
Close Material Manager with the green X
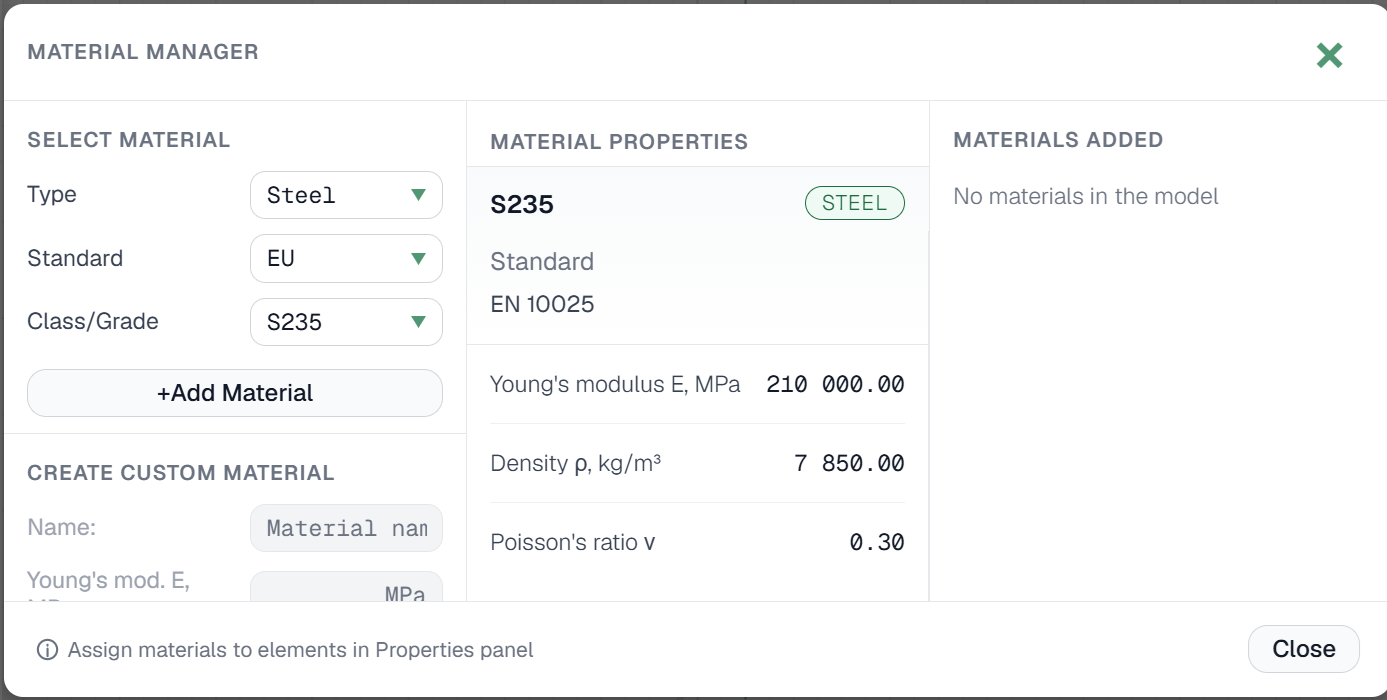[1329, 55]
